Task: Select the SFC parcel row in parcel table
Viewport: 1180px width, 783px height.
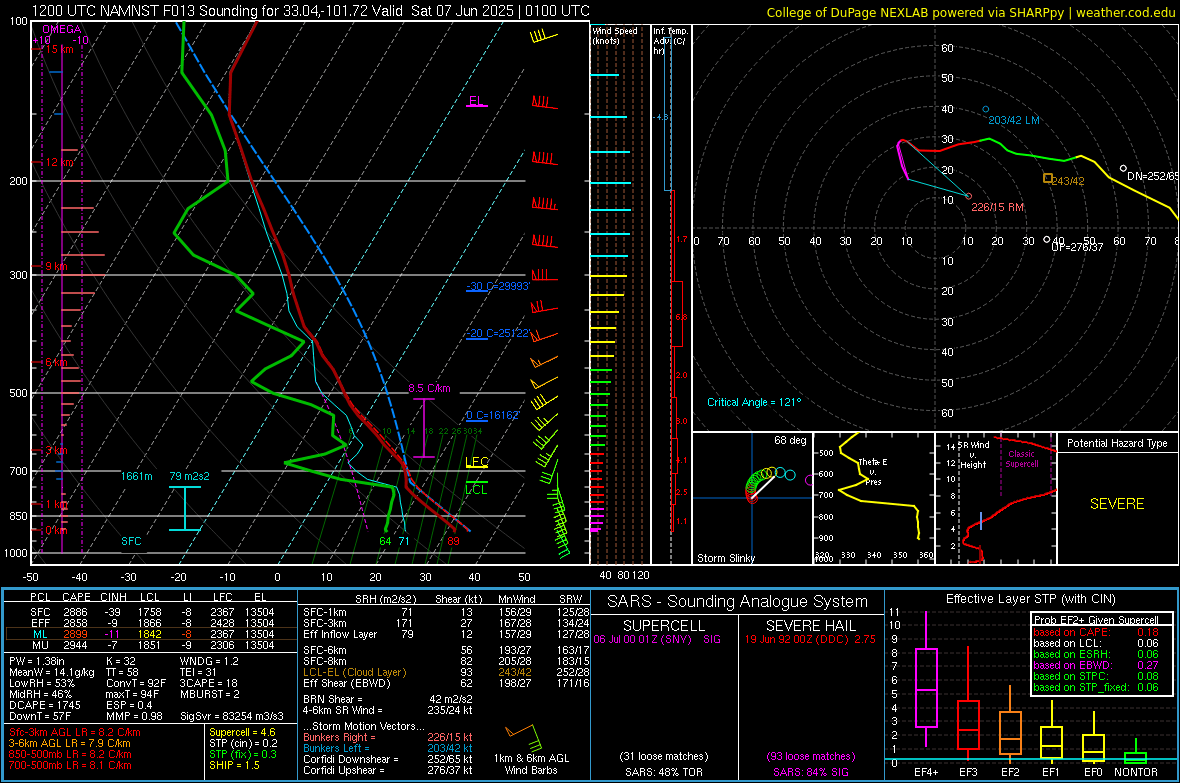Action: click(151, 613)
